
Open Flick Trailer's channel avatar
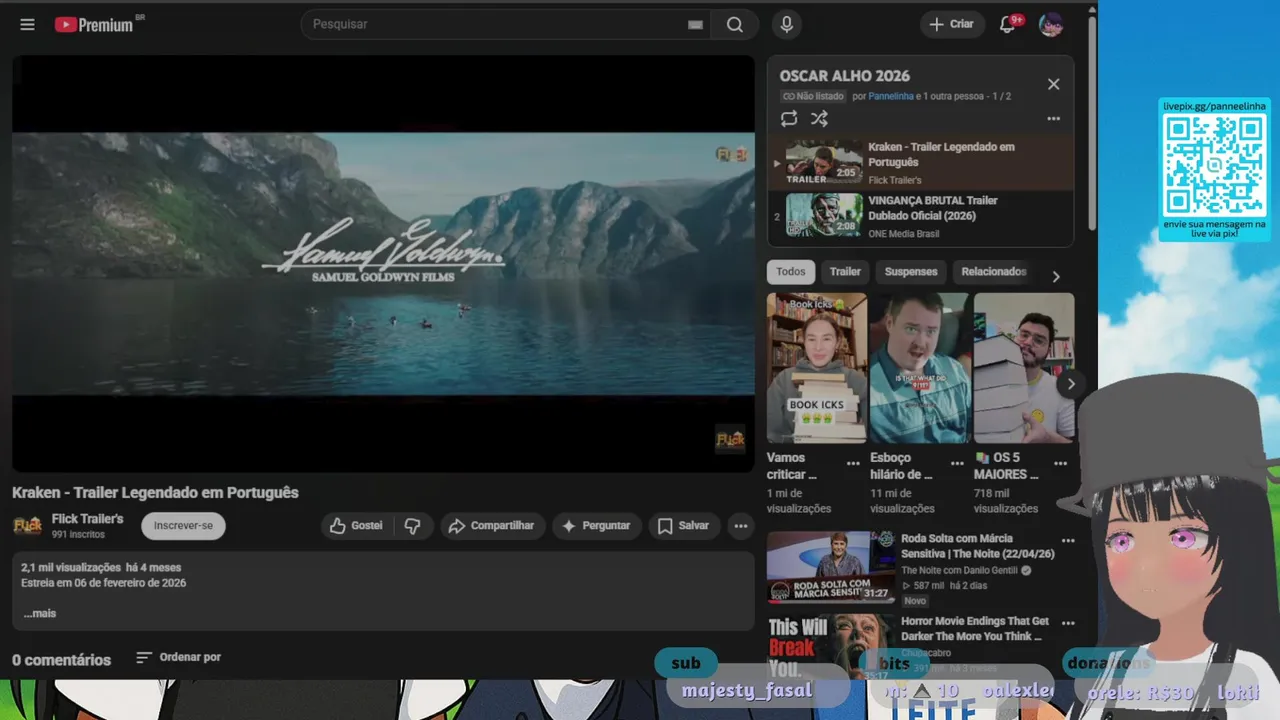click(27, 525)
